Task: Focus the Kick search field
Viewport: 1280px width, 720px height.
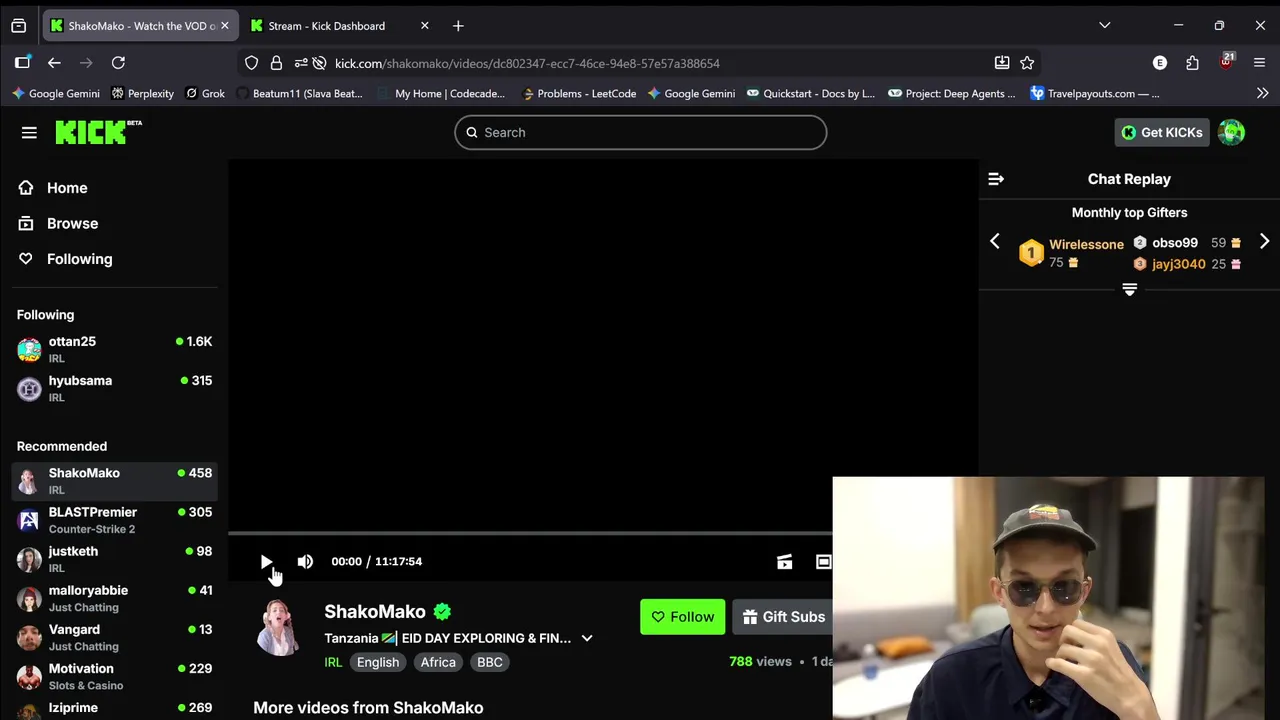Action: [x=640, y=132]
